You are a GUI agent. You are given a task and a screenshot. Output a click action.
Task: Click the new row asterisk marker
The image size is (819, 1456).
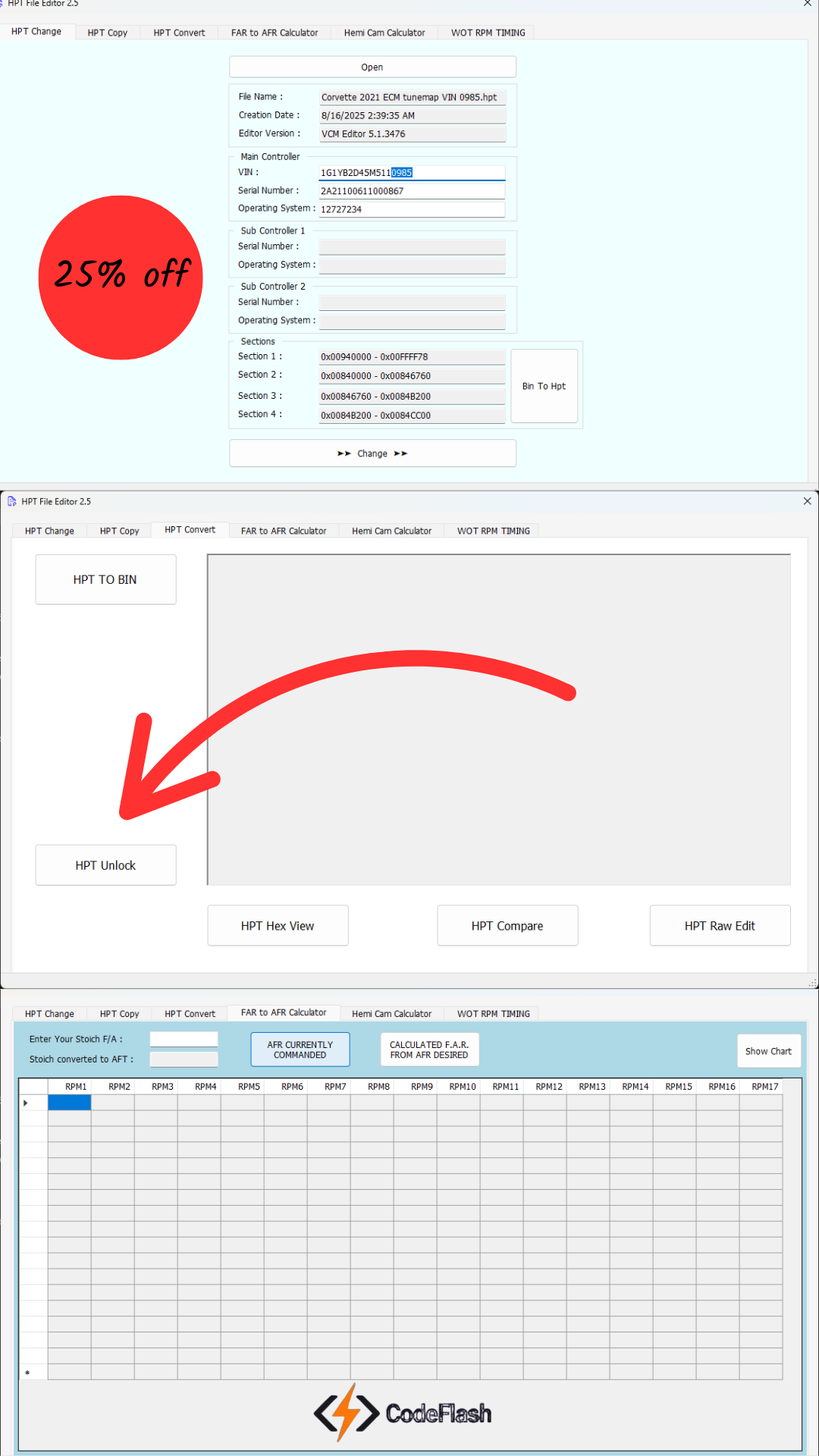coord(27,1373)
